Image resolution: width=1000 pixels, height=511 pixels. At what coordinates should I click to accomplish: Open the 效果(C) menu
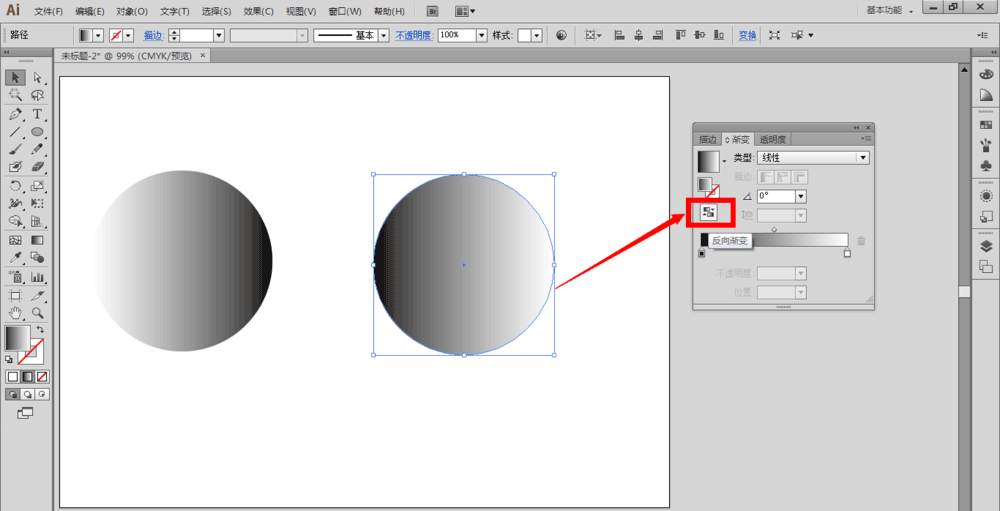(x=259, y=11)
